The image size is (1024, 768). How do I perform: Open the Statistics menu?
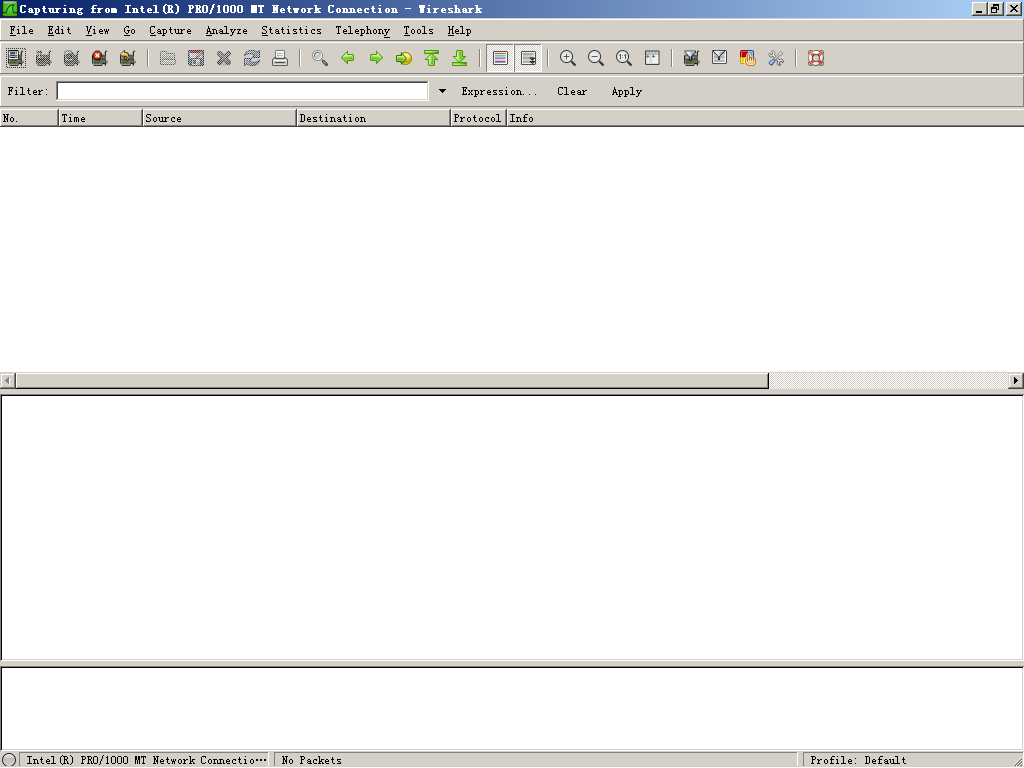click(x=291, y=31)
